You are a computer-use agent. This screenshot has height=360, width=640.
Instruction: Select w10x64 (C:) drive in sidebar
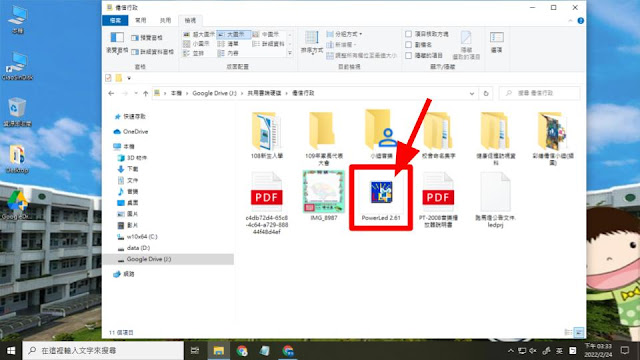coord(137,236)
